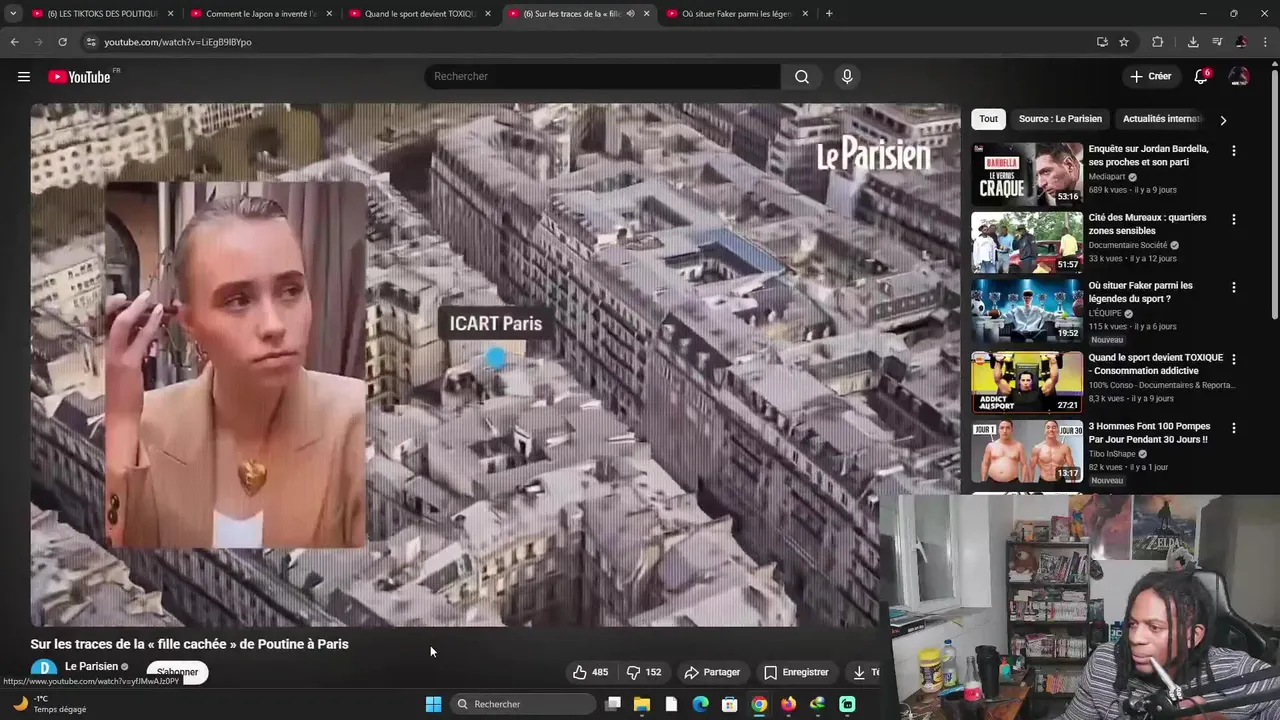
Task: Show more filter chips with right chevron
Action: pyautogui.click(x=1223, y=120)
